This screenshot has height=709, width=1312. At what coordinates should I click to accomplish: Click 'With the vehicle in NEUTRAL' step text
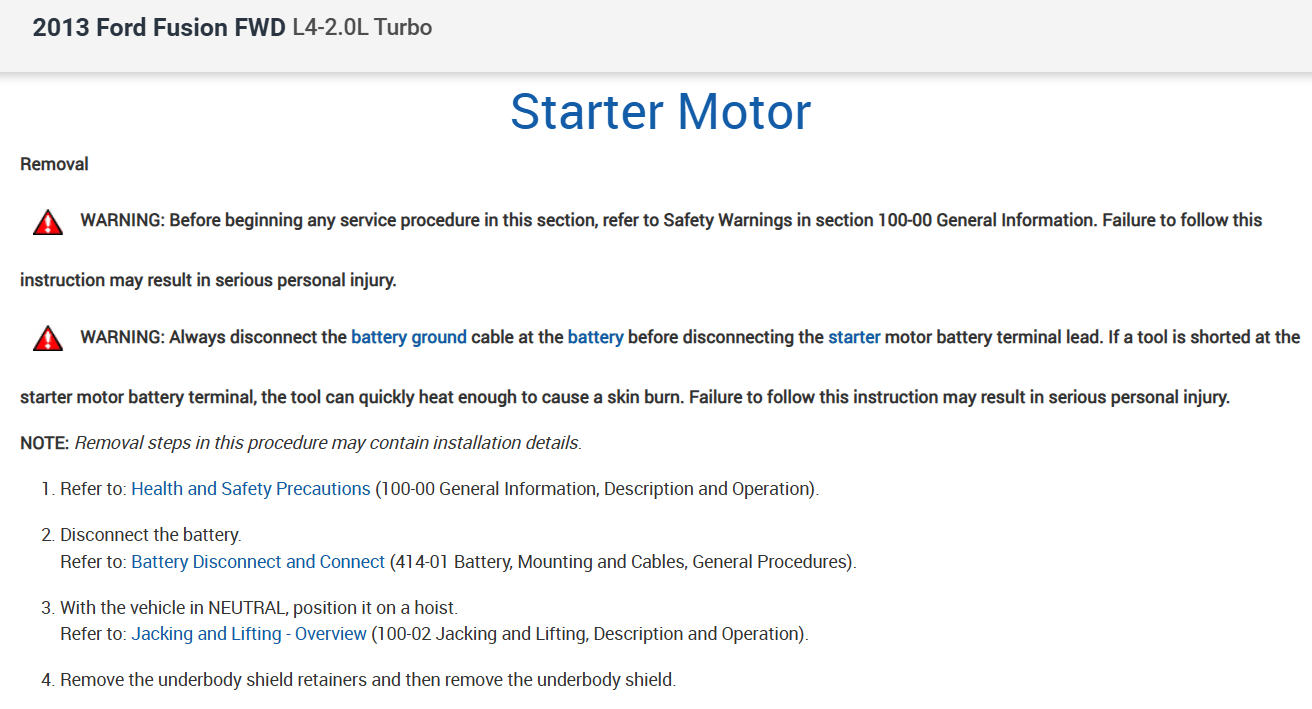260,608
